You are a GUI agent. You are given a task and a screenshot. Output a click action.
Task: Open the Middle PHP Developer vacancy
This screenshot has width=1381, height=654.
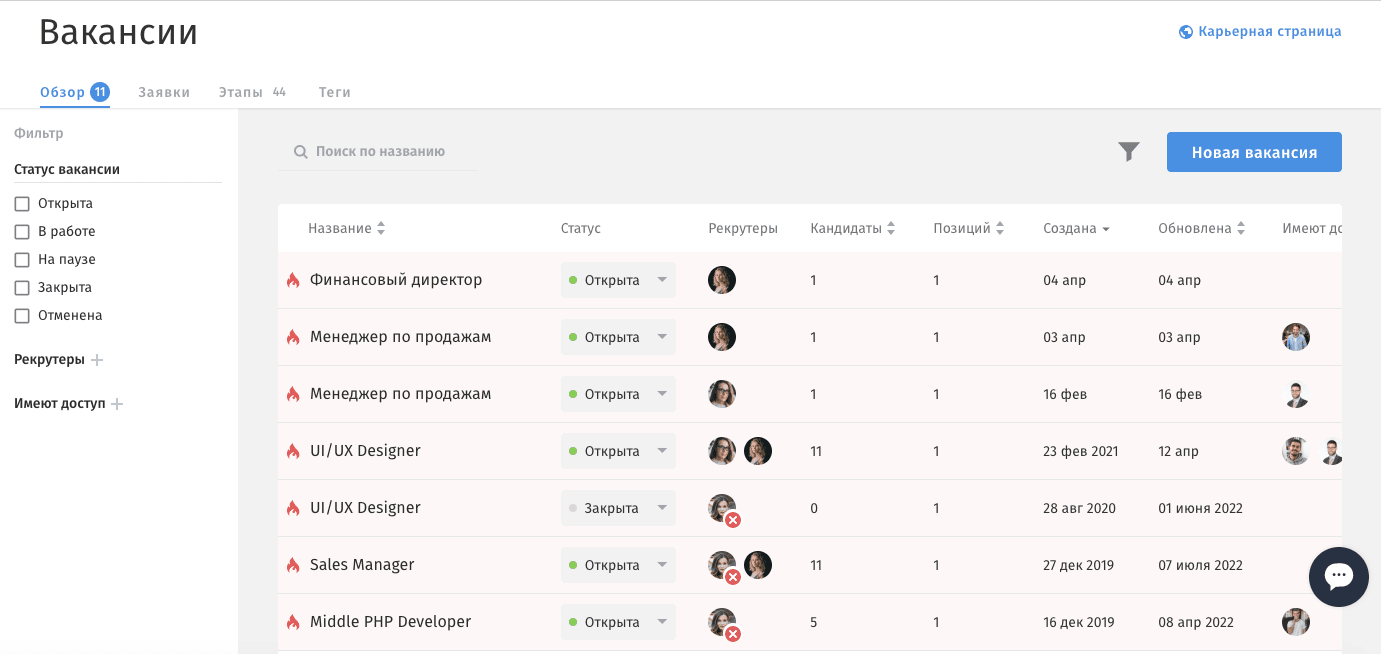390,622
